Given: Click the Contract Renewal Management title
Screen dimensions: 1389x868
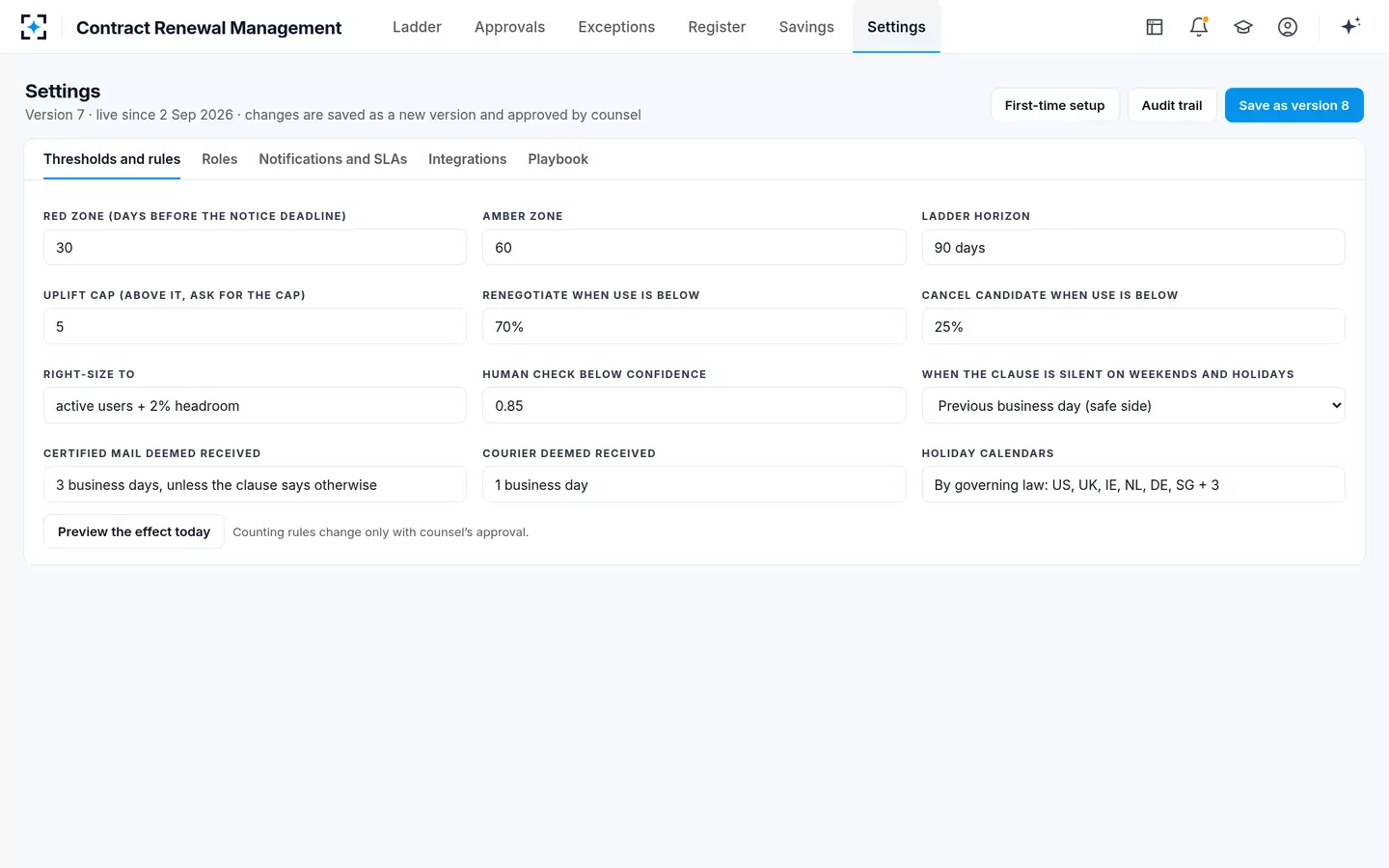Looking at the screenshot, I should point(208,28).
